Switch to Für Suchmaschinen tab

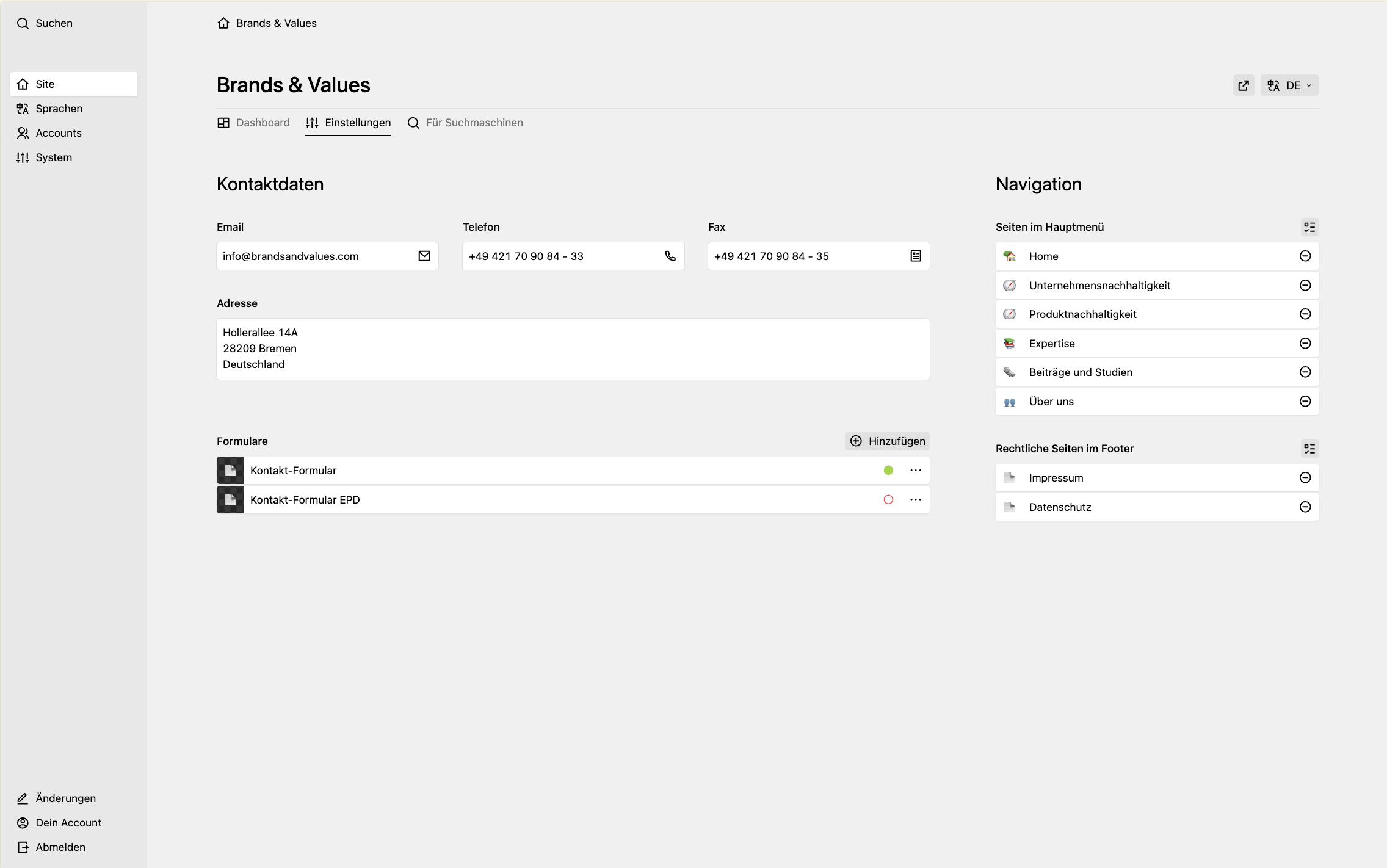[x=465, y=123]
